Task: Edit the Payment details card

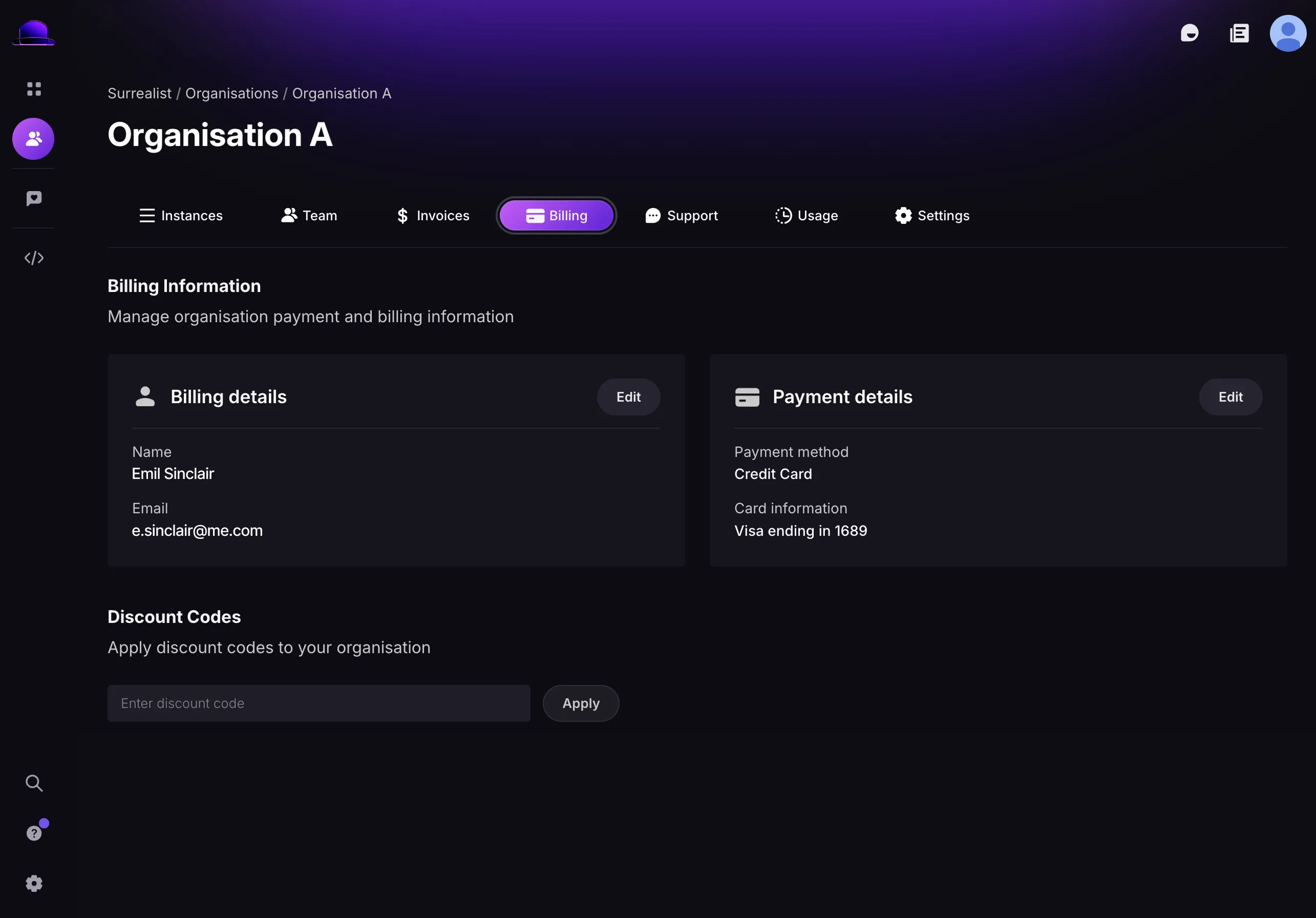Action: pos(1230,397)
